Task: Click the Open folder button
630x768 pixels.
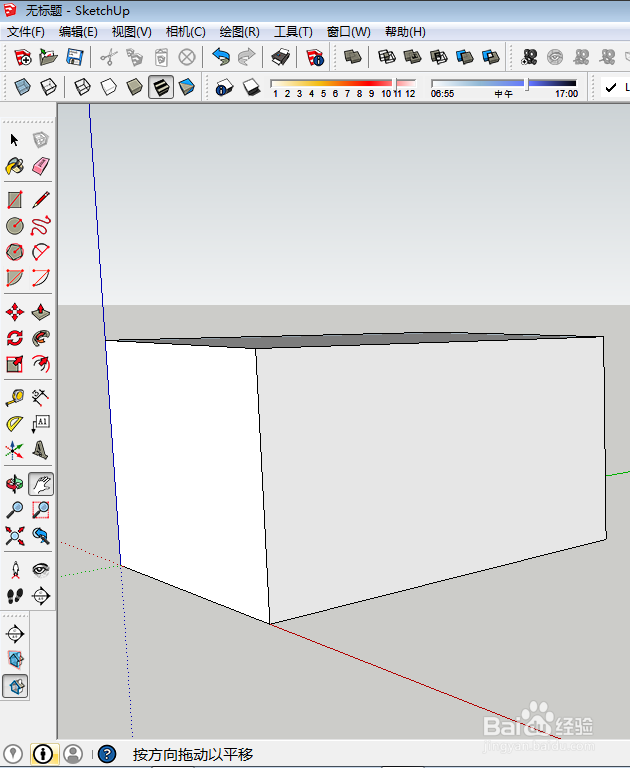Action: (48, 57)
